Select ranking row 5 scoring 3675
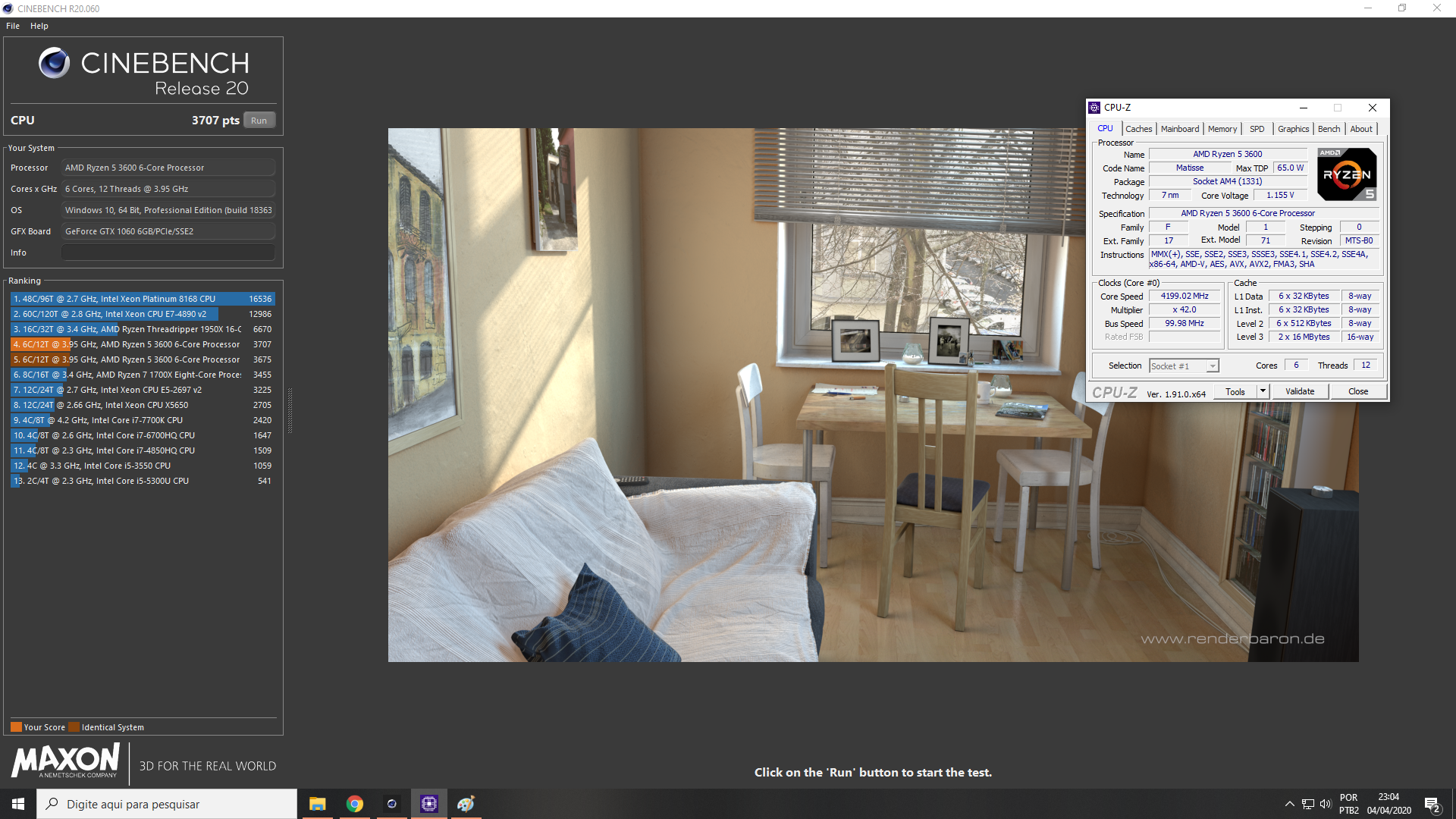This screenshot has width=1456, height=819. tap(143, 359)
